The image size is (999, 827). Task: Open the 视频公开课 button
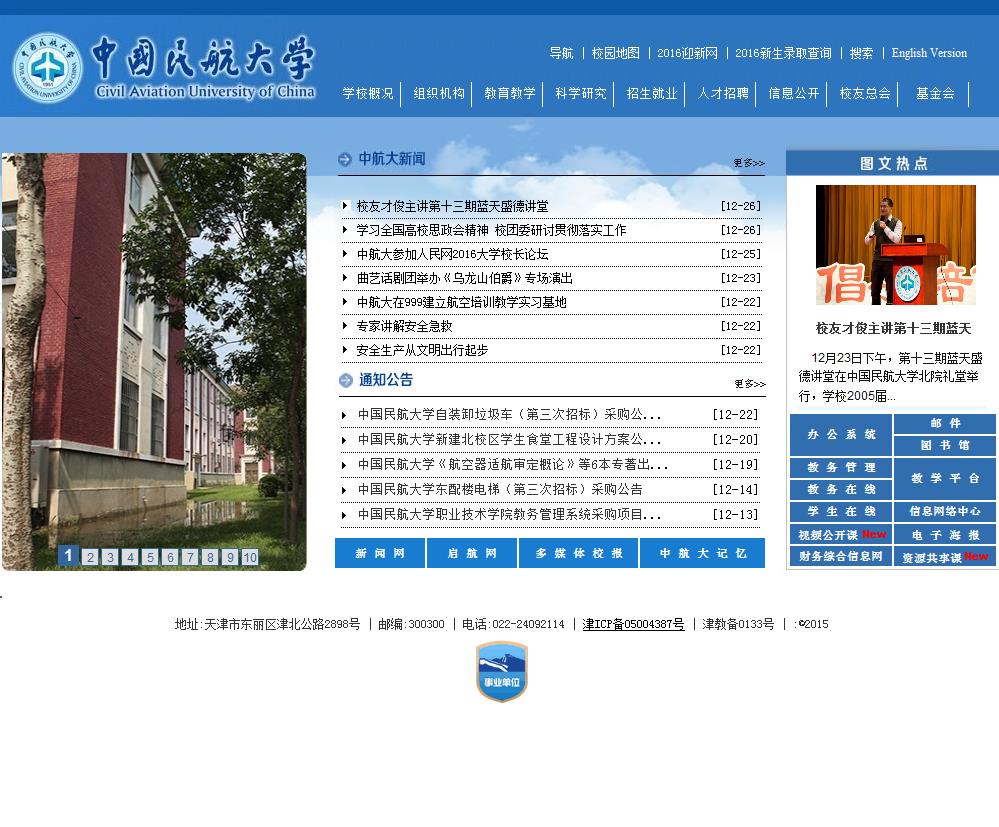pyautogui.click(x=841, y=535)
